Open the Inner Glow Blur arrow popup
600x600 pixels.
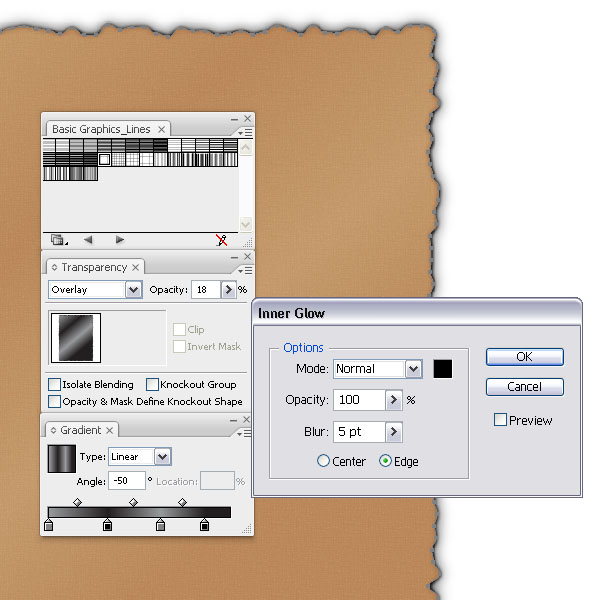click(x=393, y=432)
